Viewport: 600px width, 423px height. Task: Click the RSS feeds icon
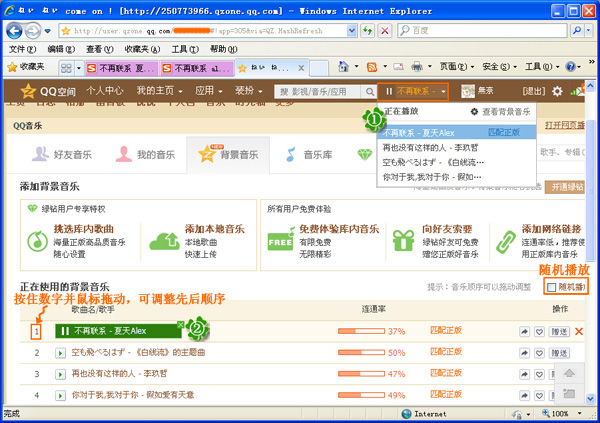[372, 67]
